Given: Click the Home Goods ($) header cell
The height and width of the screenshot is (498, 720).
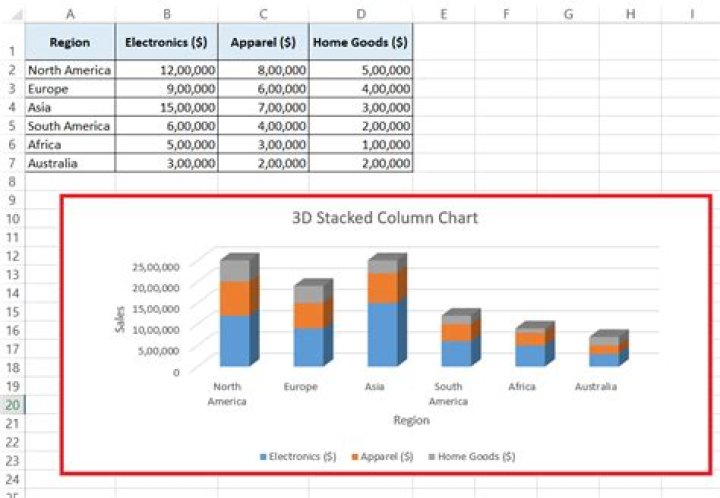Looking at the screenshot, I should click(x=361, y=42).
